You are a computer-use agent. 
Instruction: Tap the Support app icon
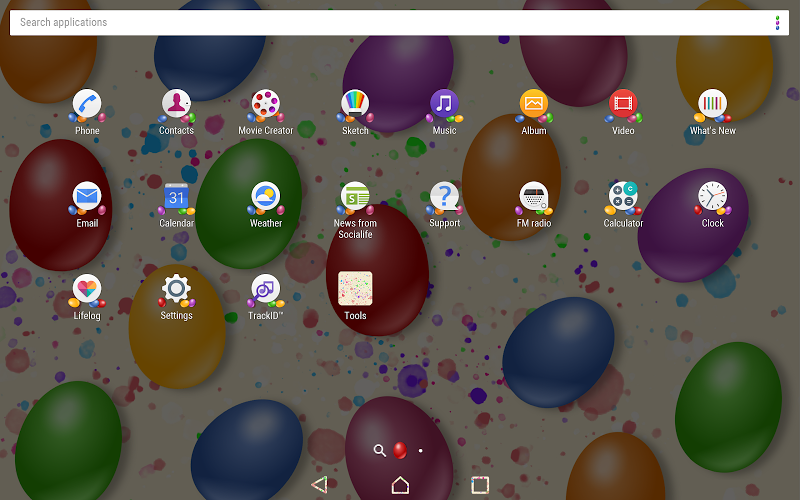[x=444, y=197]
